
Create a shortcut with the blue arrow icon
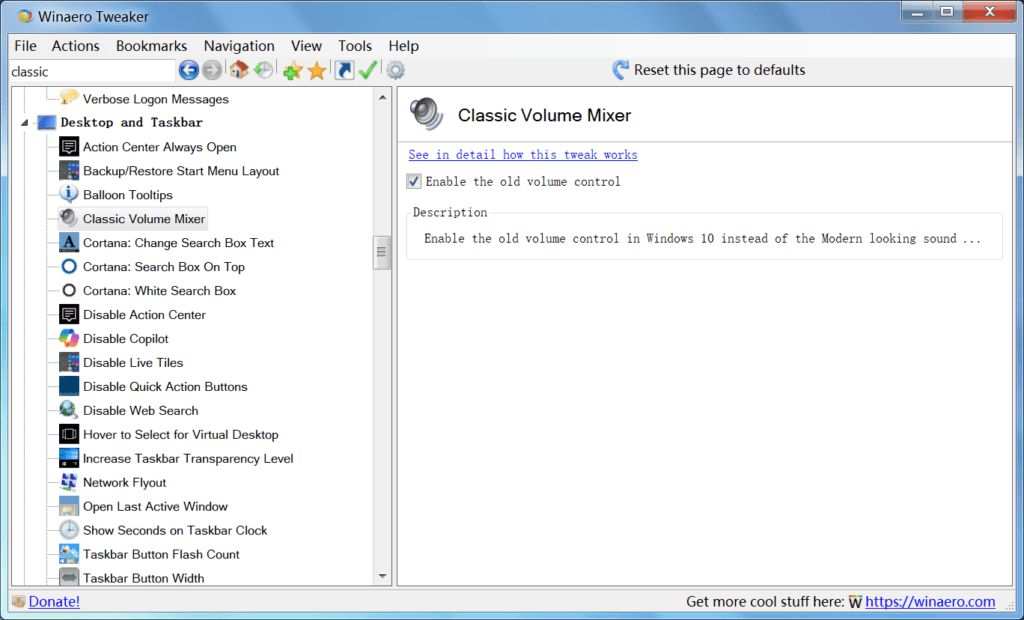click(343, 70)
